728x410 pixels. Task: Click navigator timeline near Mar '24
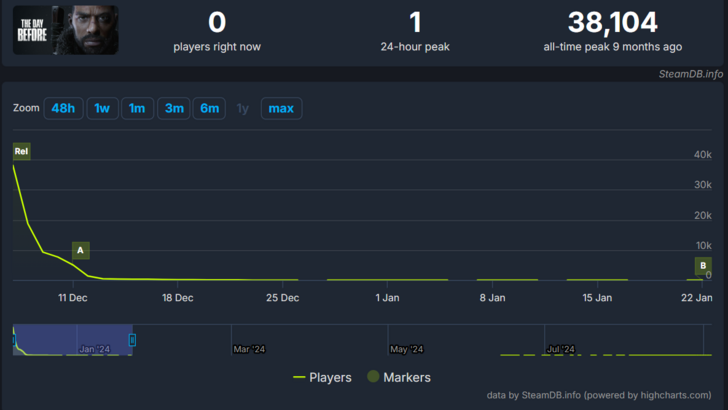pyautogui.click(x=249, y=348)
